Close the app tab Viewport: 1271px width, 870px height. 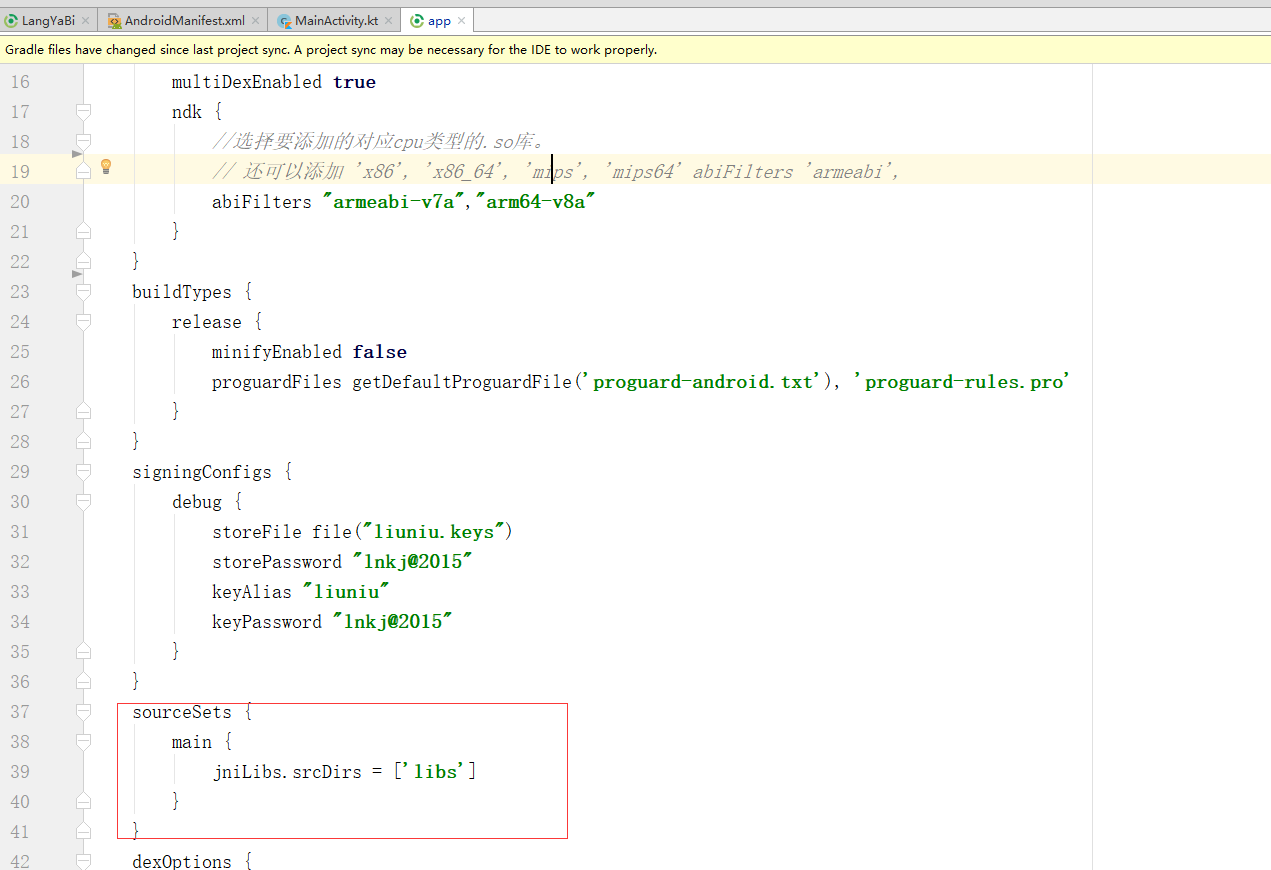point(462,21)
